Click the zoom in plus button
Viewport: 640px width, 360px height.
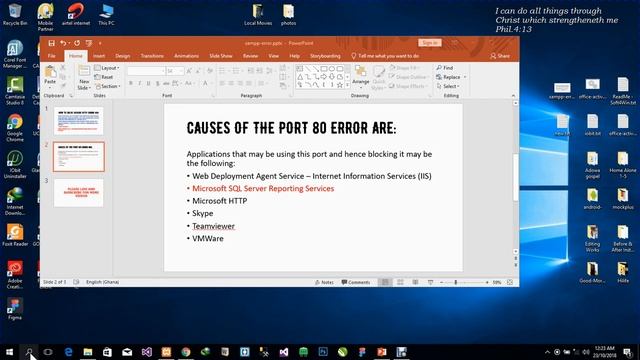487,282
